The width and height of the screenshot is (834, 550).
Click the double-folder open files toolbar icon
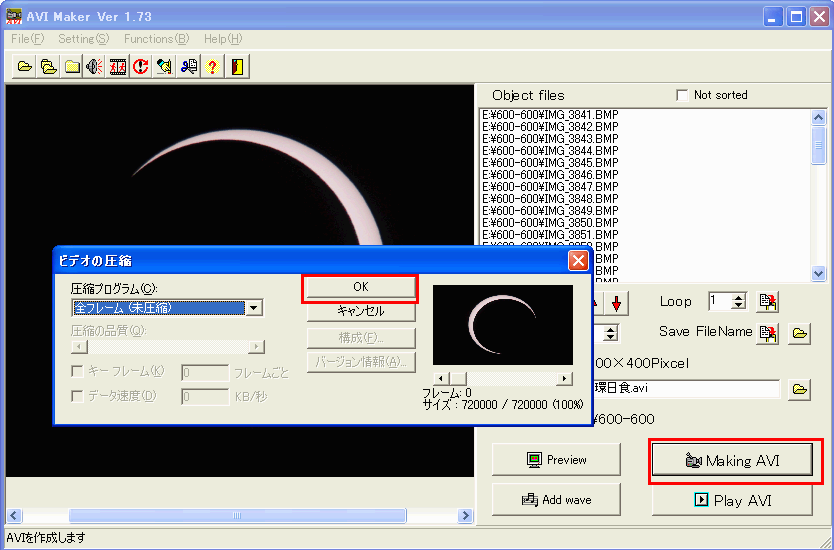[48, 67]
